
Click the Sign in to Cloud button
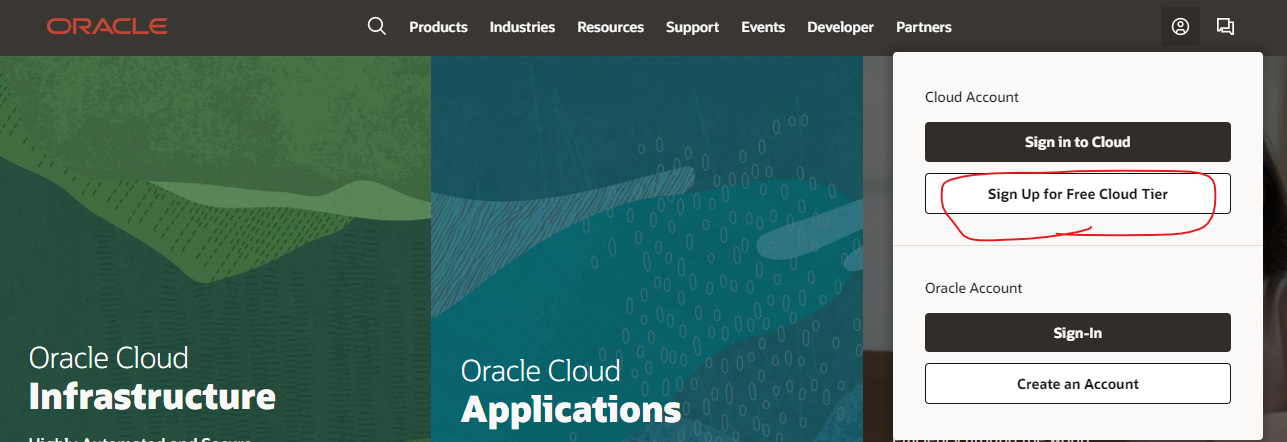pos(1077,142)
